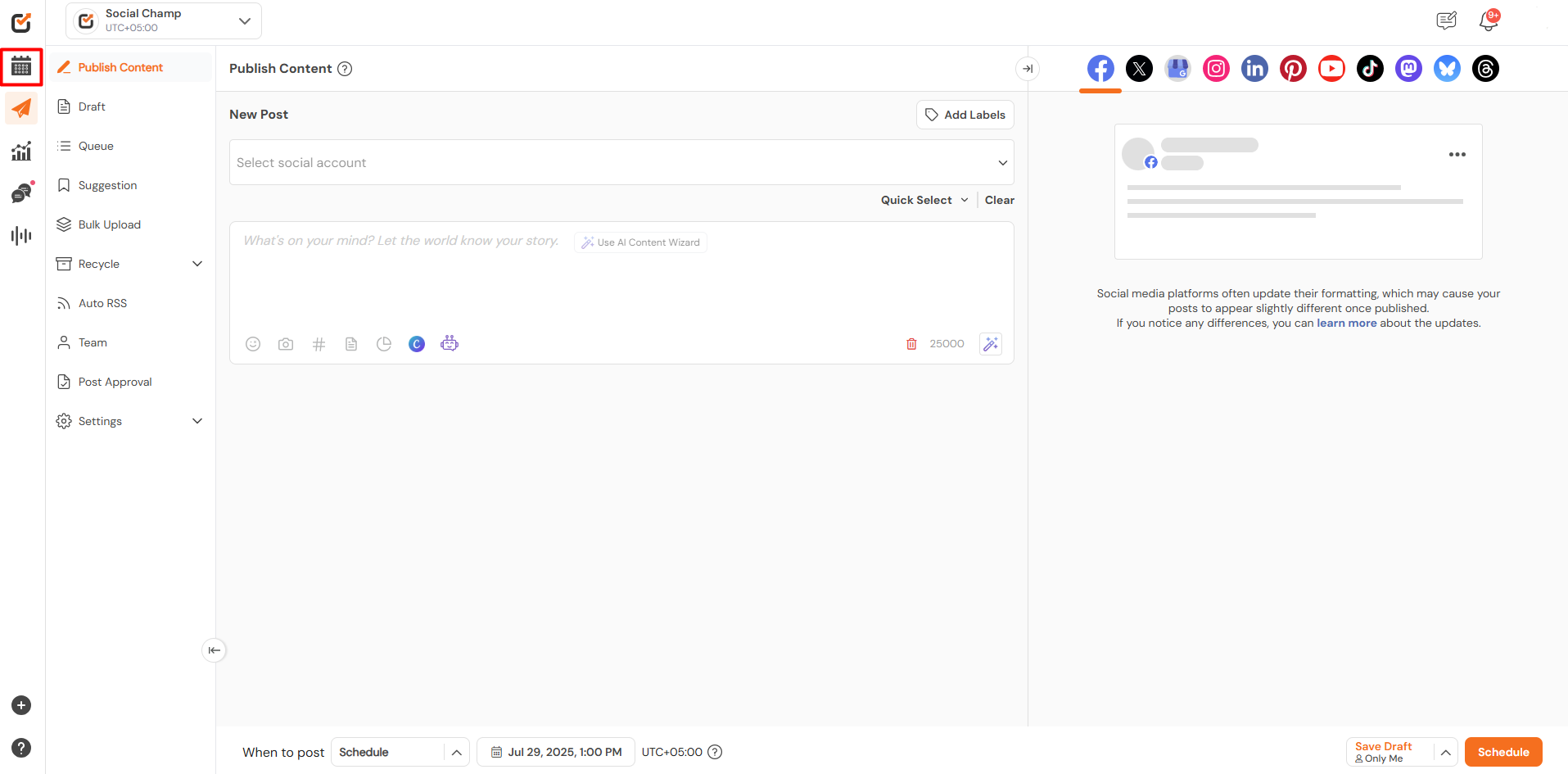Click the plus add button in rail
The width and height of the screenshot is (1568, 774).
(x=21, y=705)
